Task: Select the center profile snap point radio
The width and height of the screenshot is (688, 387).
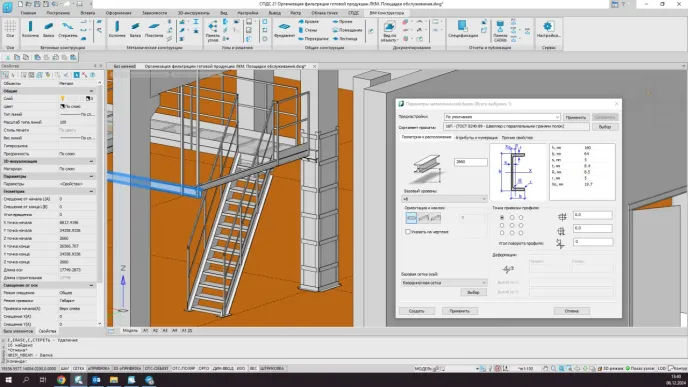Action: tap(512, 226)
